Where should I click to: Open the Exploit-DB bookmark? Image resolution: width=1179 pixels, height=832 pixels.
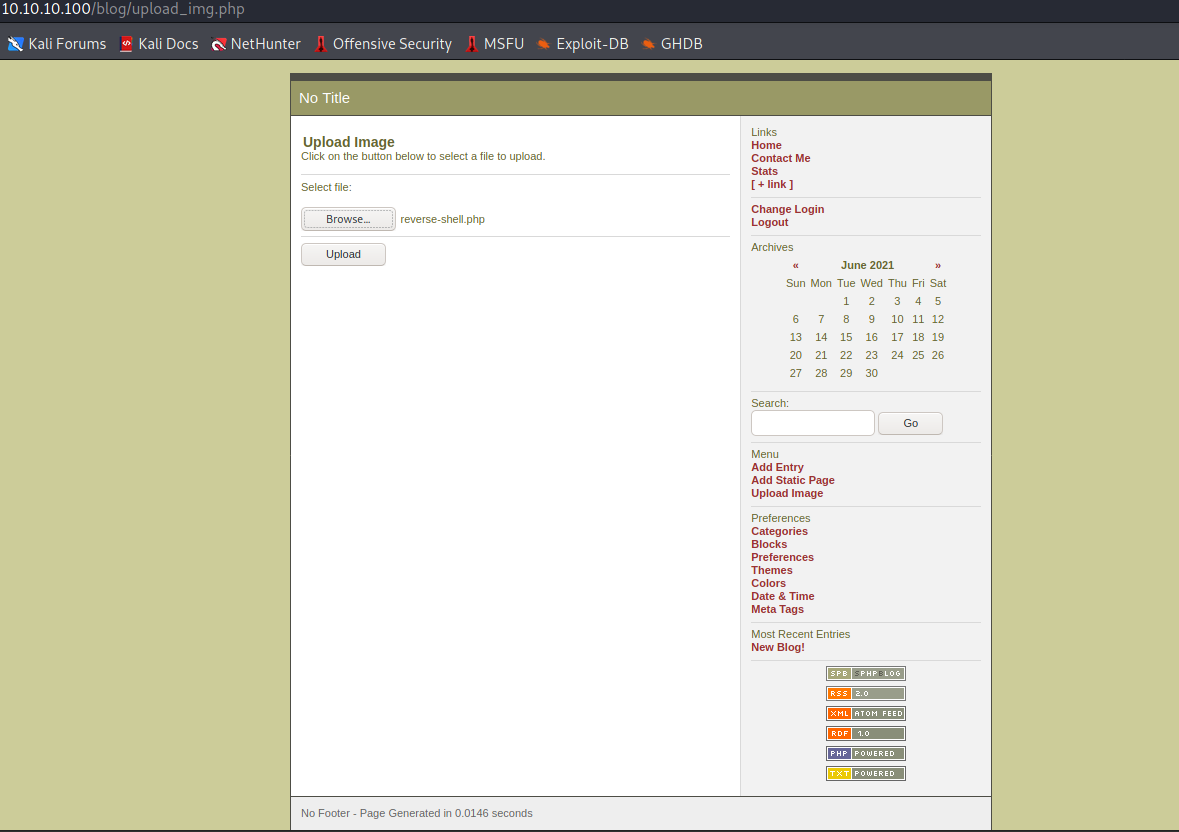point(583,44)
